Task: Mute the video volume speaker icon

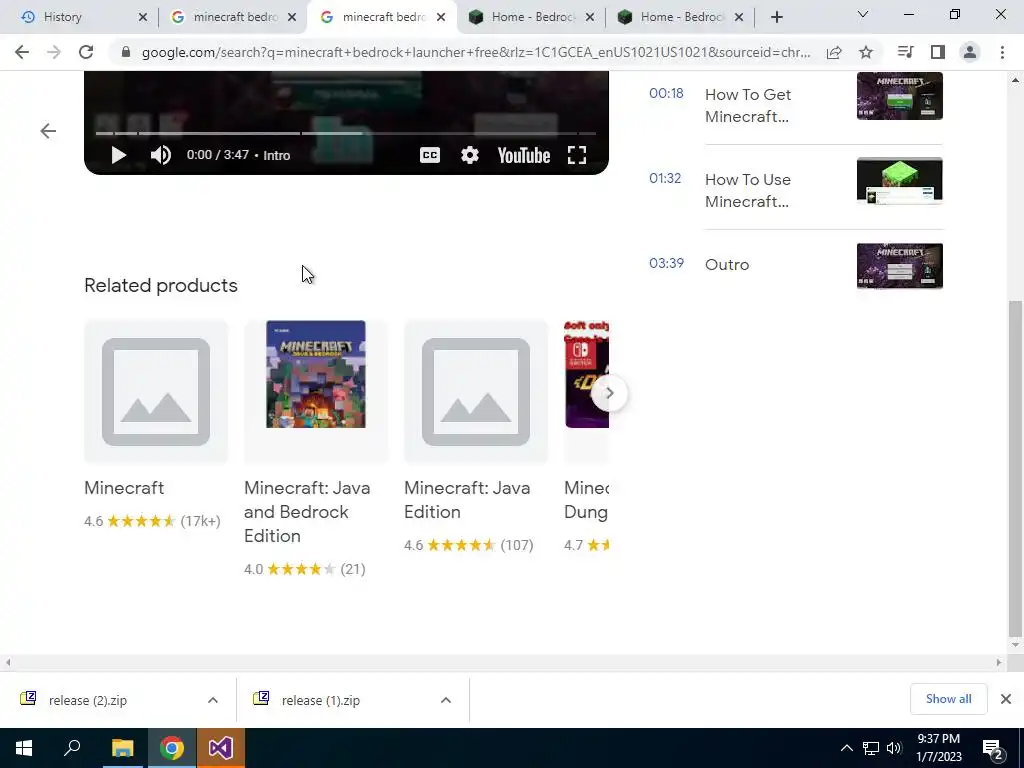Action: (161, 155)
